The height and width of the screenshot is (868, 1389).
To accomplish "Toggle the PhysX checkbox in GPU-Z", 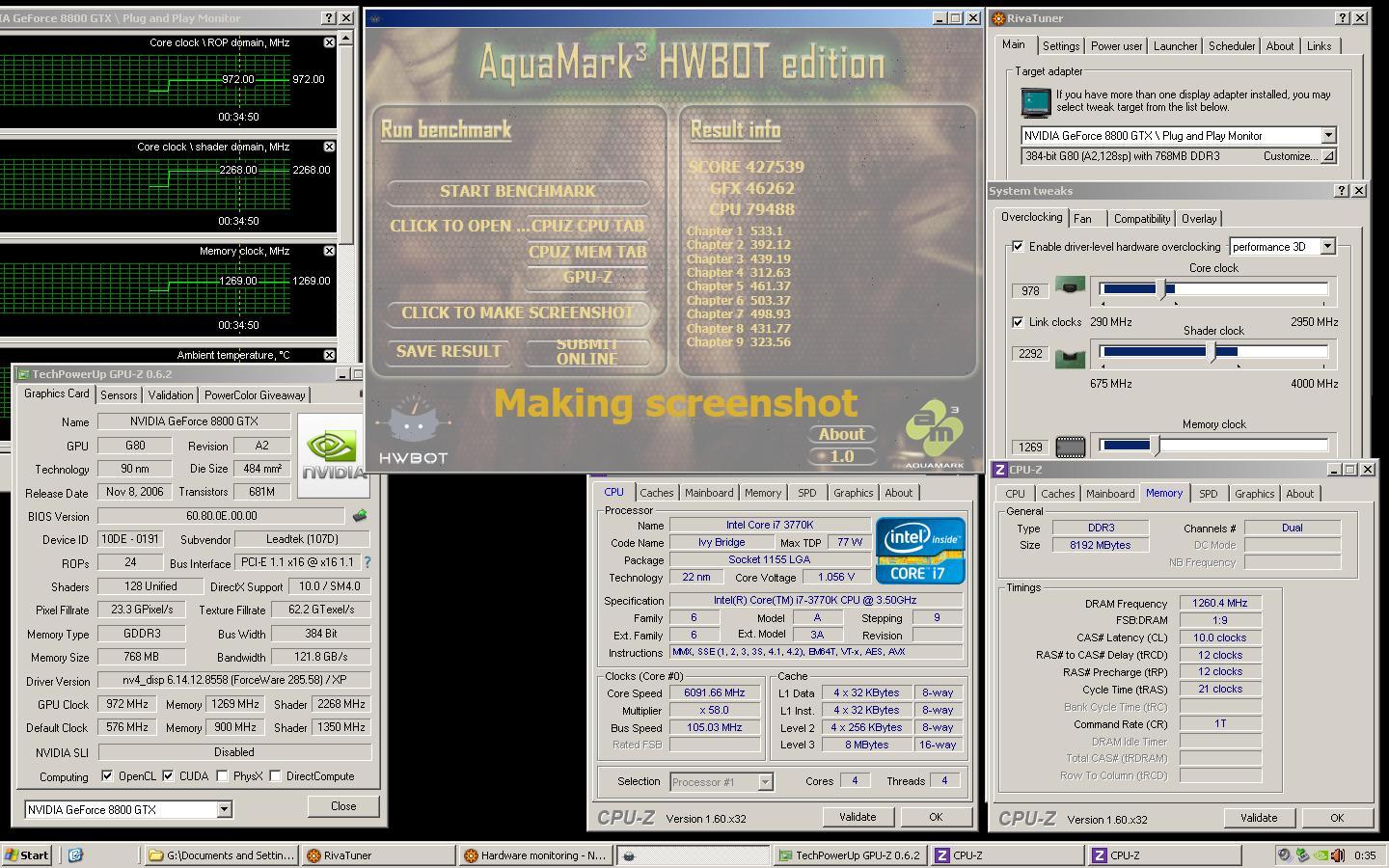I will 222,775.
